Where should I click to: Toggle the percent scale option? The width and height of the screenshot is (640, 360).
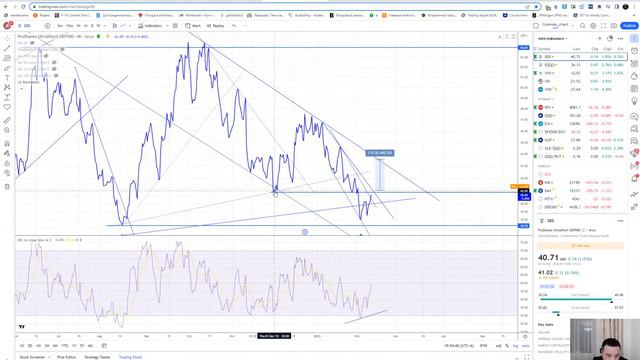pyautogui.click(x=507, y=346)
